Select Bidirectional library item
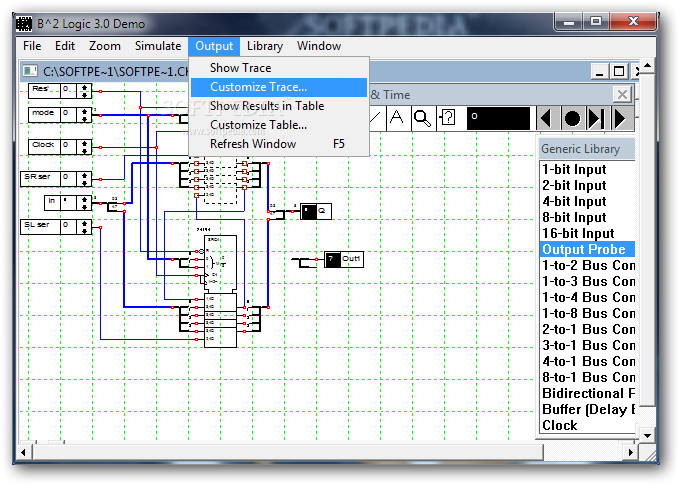 (588, 393)
